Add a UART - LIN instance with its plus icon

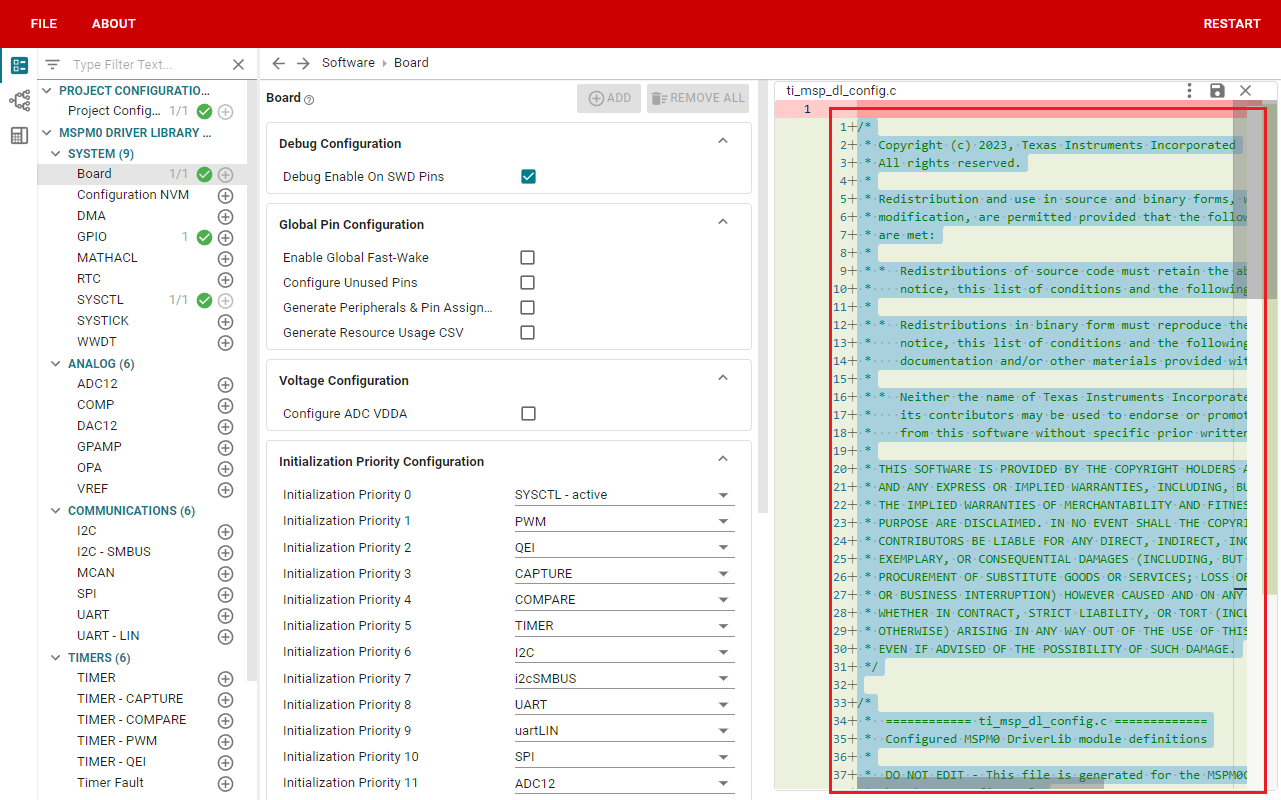(x=225, y=637)
